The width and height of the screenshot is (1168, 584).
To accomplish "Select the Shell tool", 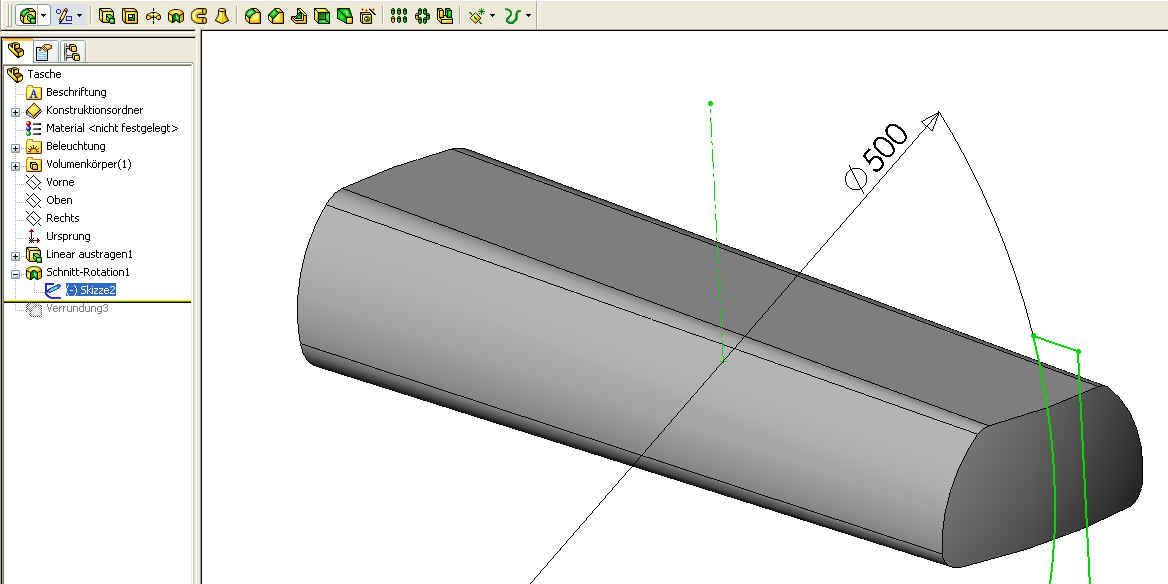I will 322,16.
